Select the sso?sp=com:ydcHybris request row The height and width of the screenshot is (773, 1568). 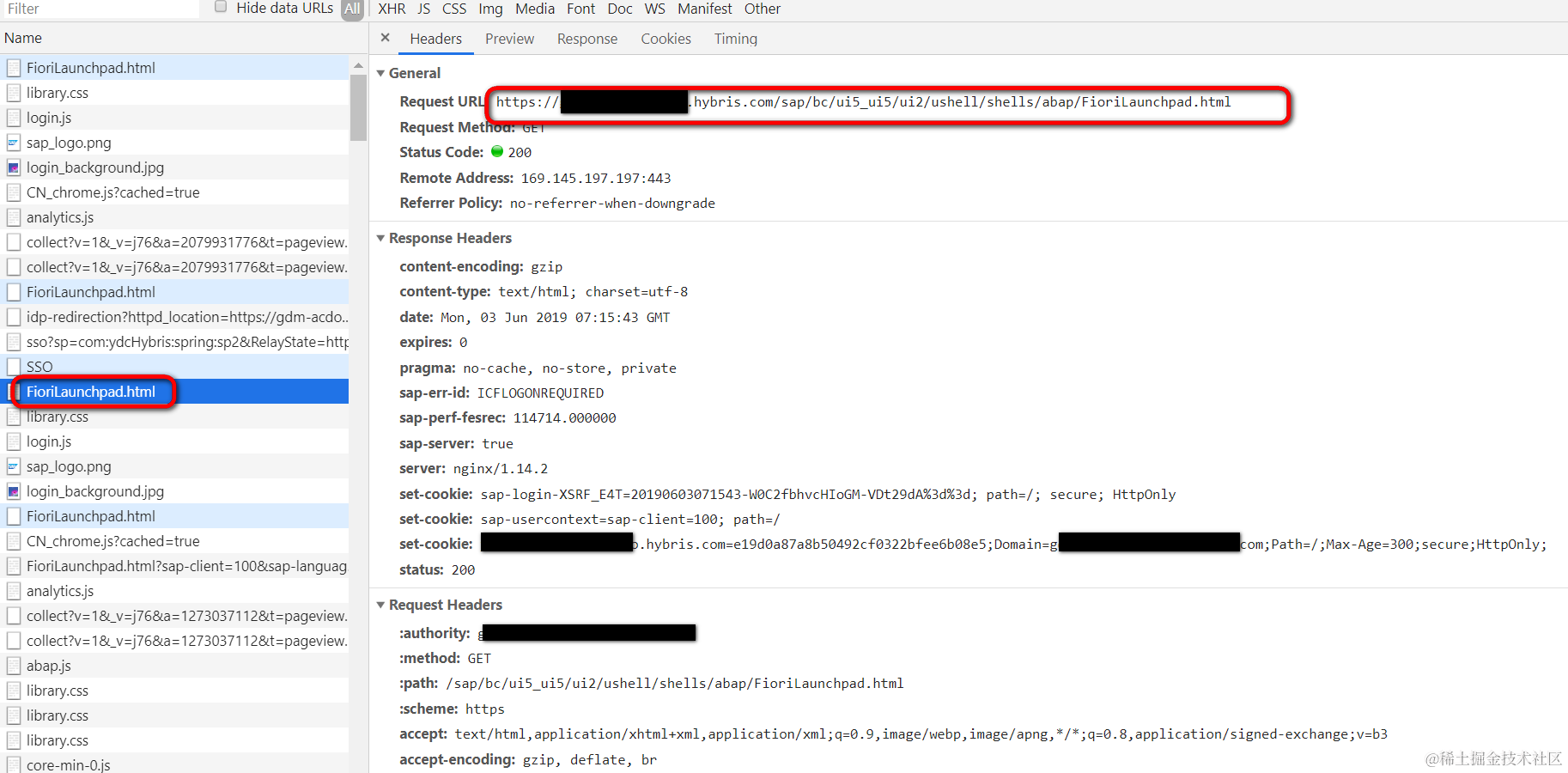click(x=175, y=342)
